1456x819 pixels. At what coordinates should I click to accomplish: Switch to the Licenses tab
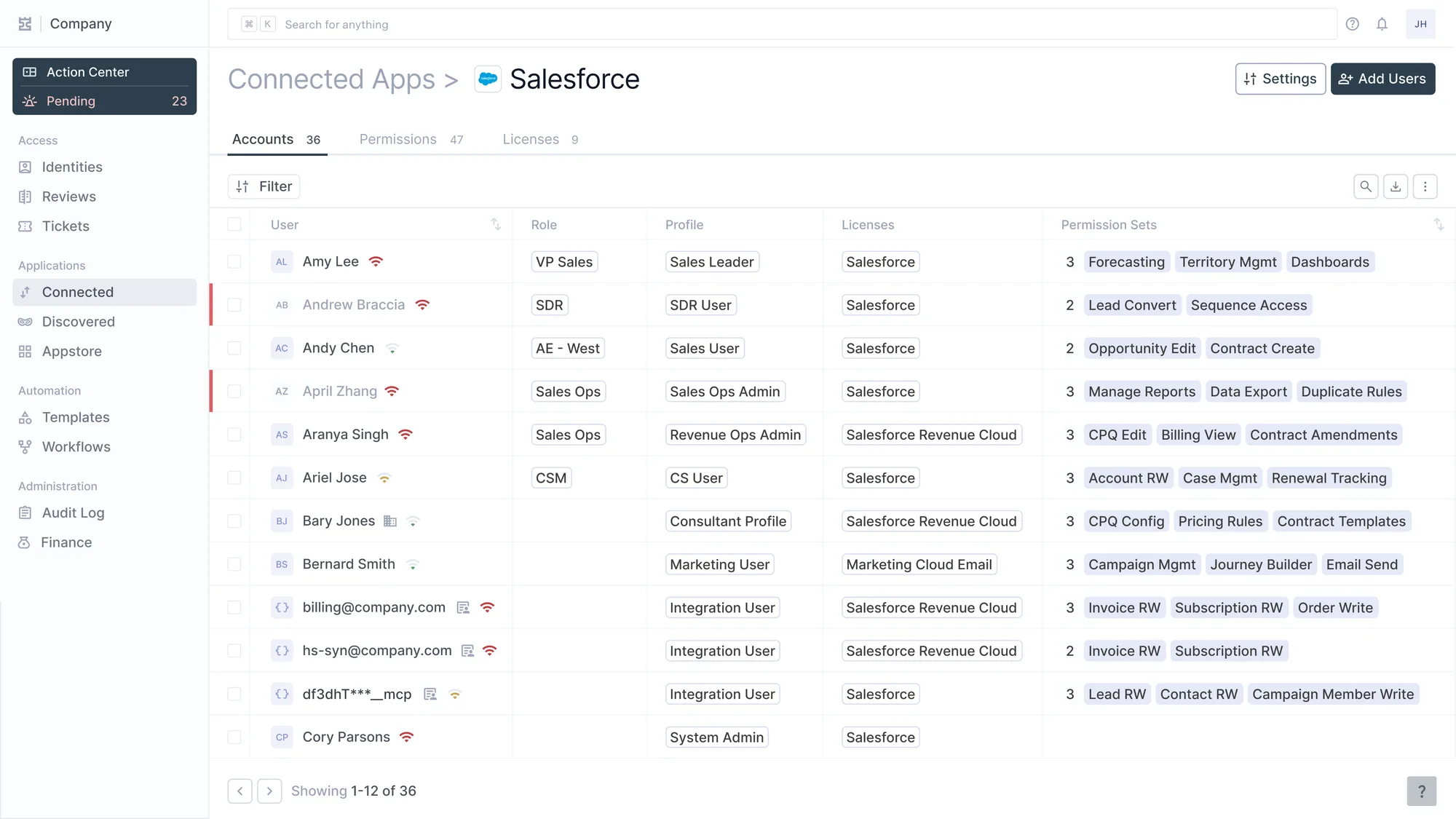point(540,139)
